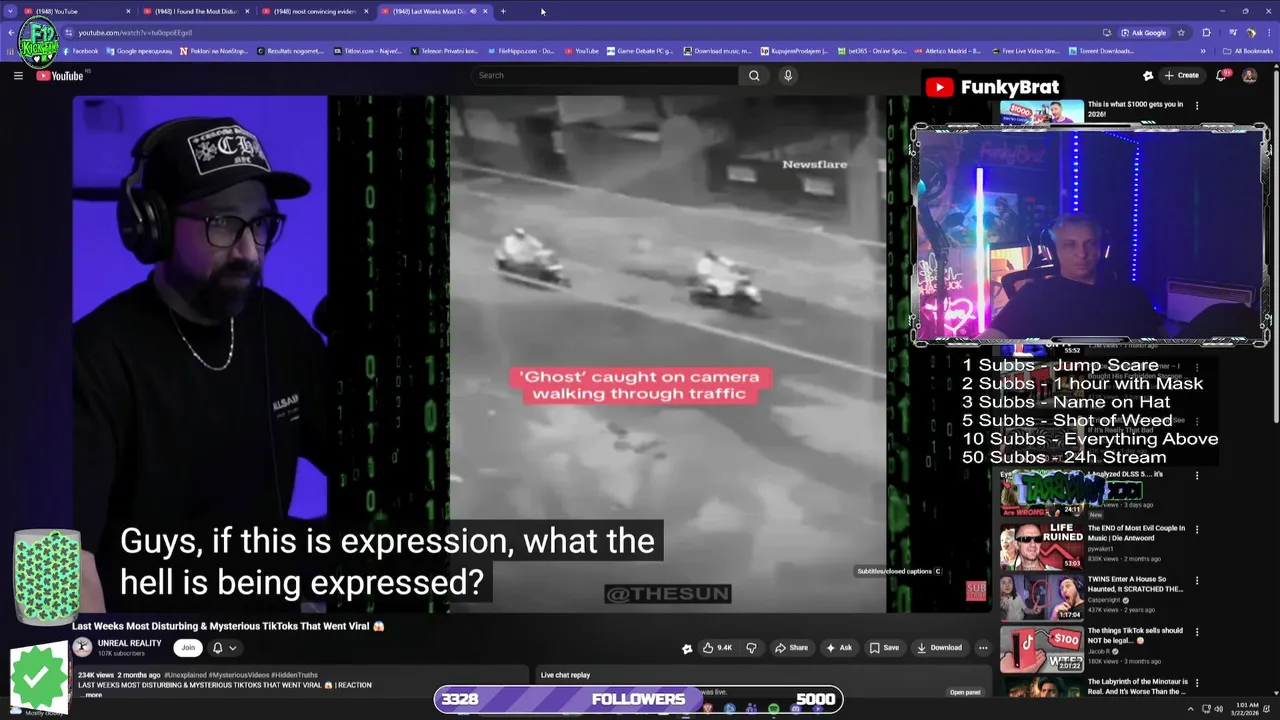Viewport: 1280px width, 720px height.
Task: Open the Torrent Downloads bookmark
Action: click(x=1101, y=51)
